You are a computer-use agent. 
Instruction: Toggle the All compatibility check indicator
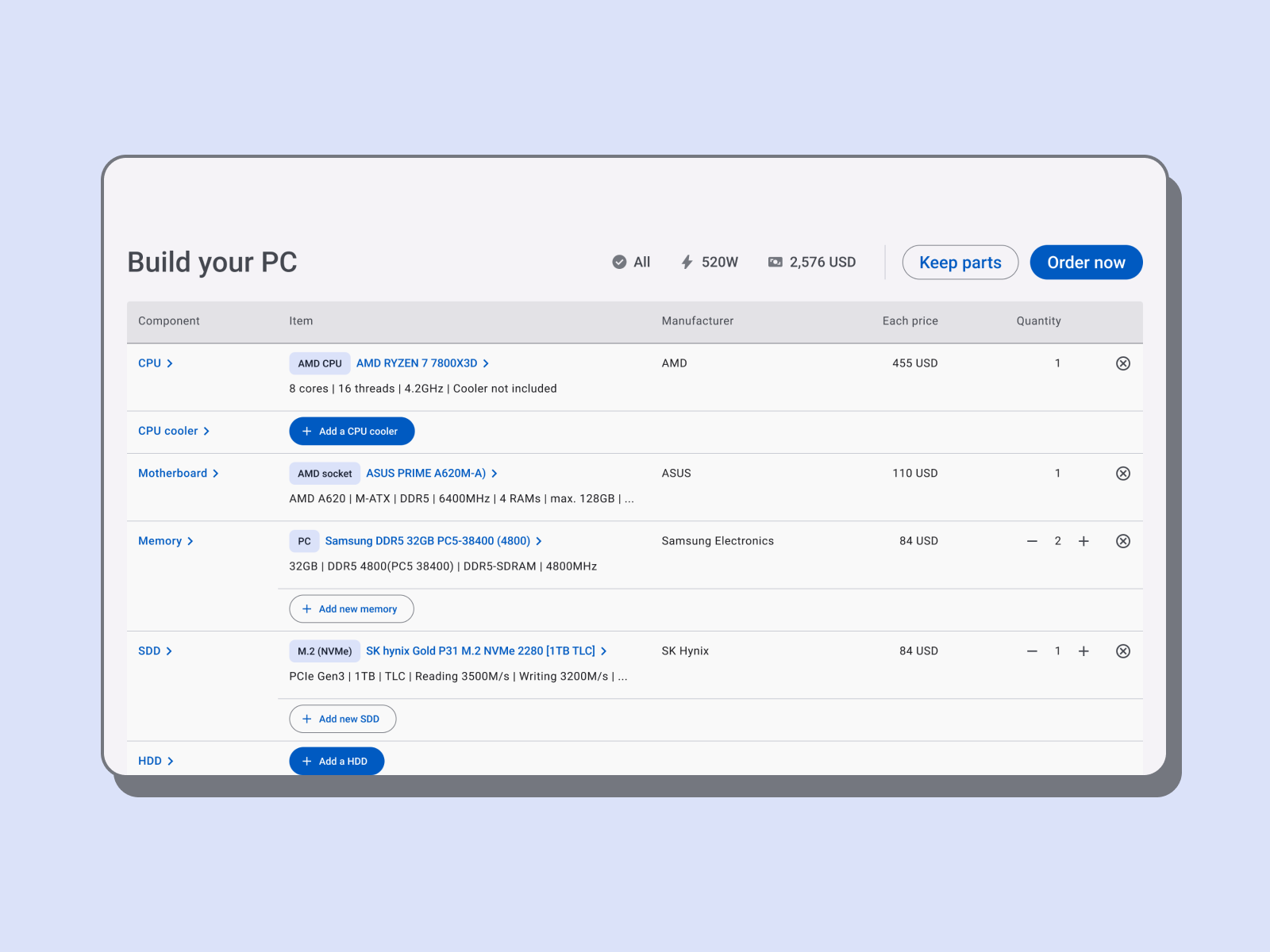point(631,262)
